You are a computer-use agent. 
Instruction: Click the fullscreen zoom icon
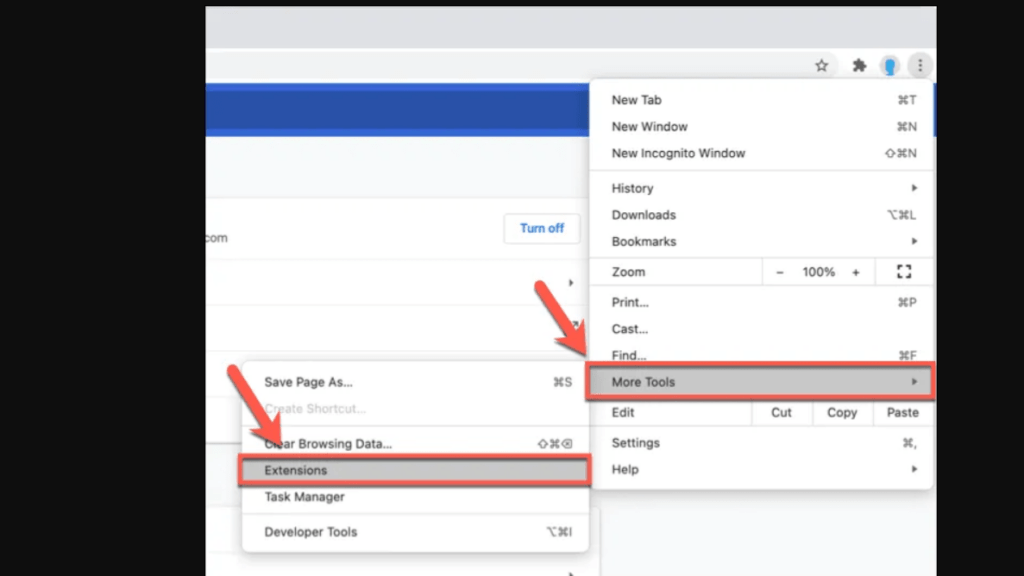[904, 272]
